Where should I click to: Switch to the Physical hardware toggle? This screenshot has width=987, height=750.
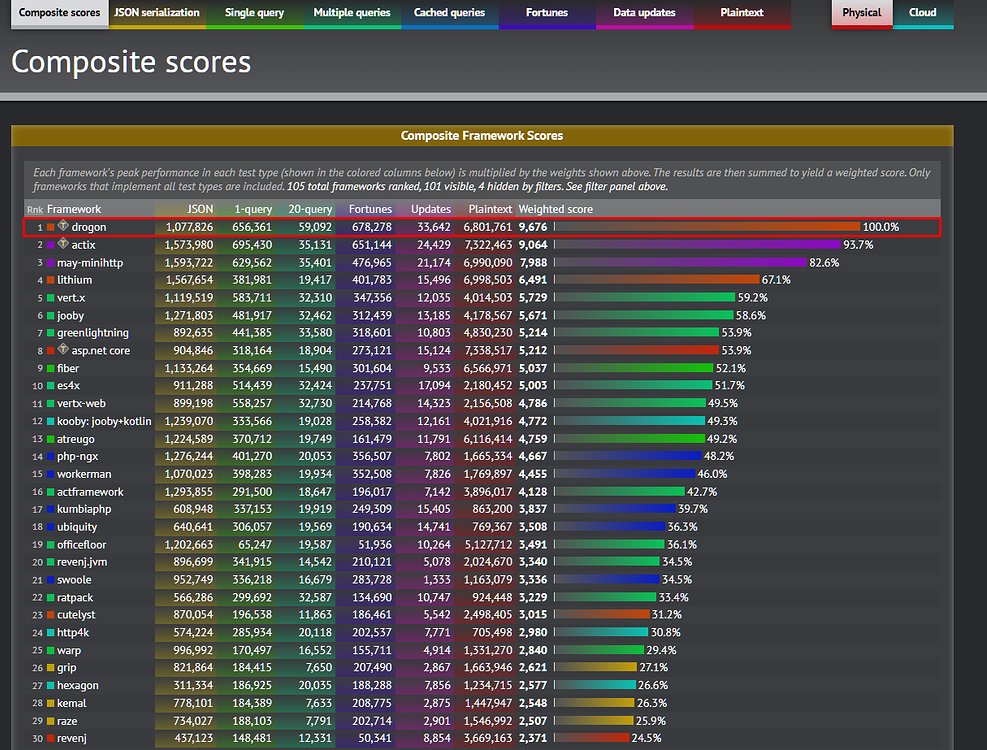tap(861, 13)
